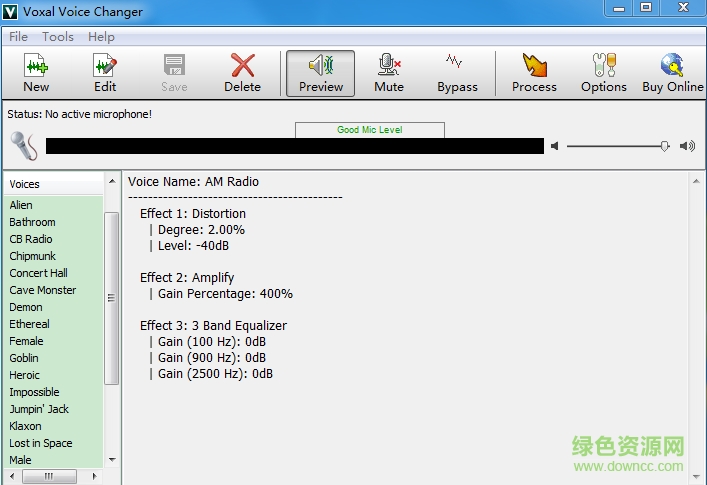Image resolution: width=707 pixels, height=485 pixels.
Task: Select the Demon voice
Action: pos(54,307)
